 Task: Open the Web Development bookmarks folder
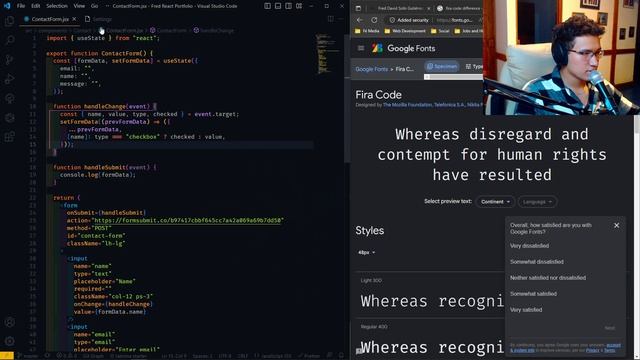pyautogui.click(x=405, y=31)
